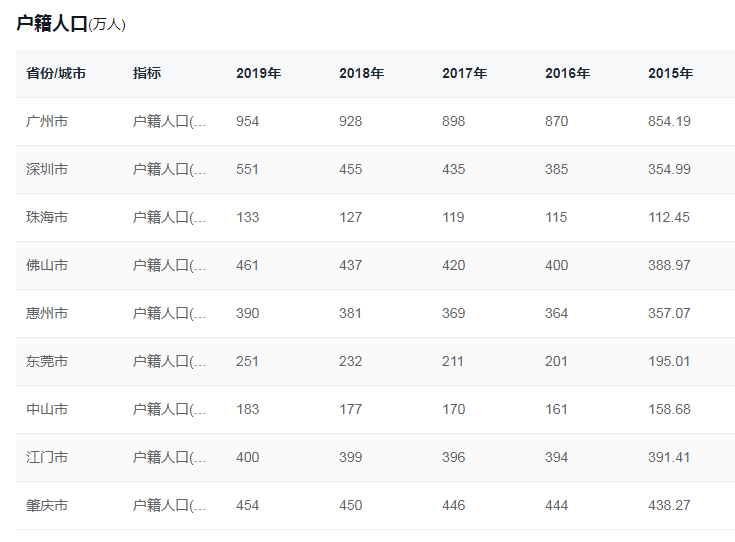Select the 2015年 column header

pos(670,73)
